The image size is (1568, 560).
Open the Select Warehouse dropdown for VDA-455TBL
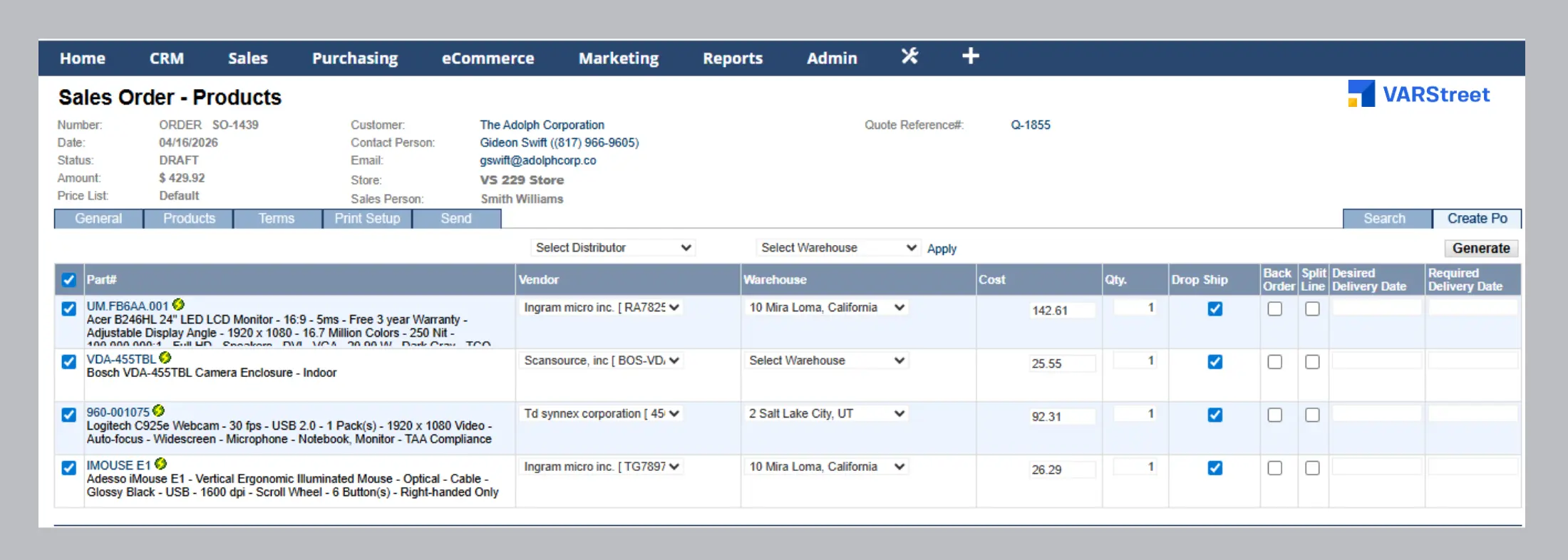point(826,361)
